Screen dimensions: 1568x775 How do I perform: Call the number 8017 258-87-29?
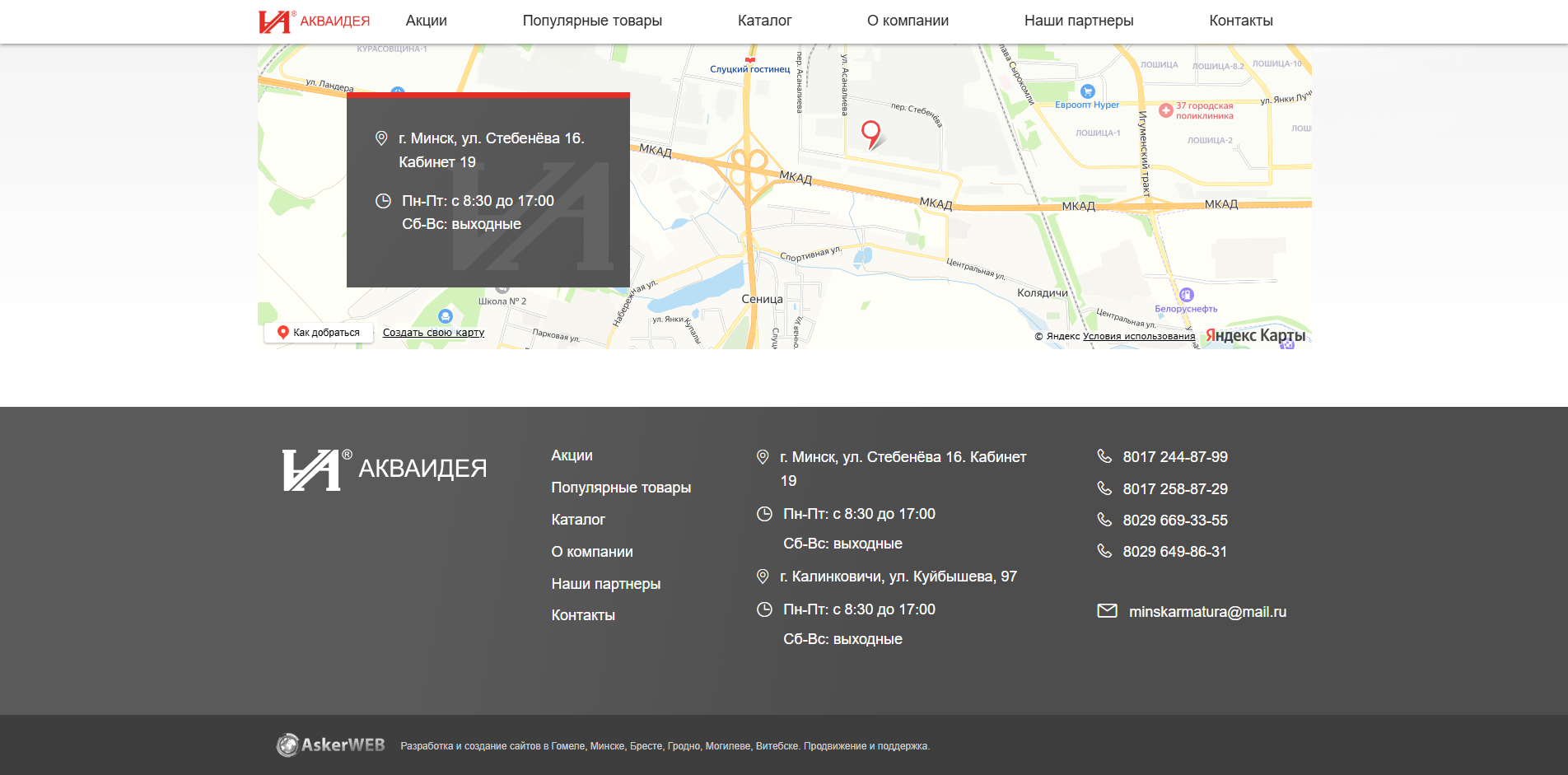(x=1175, y=489)
